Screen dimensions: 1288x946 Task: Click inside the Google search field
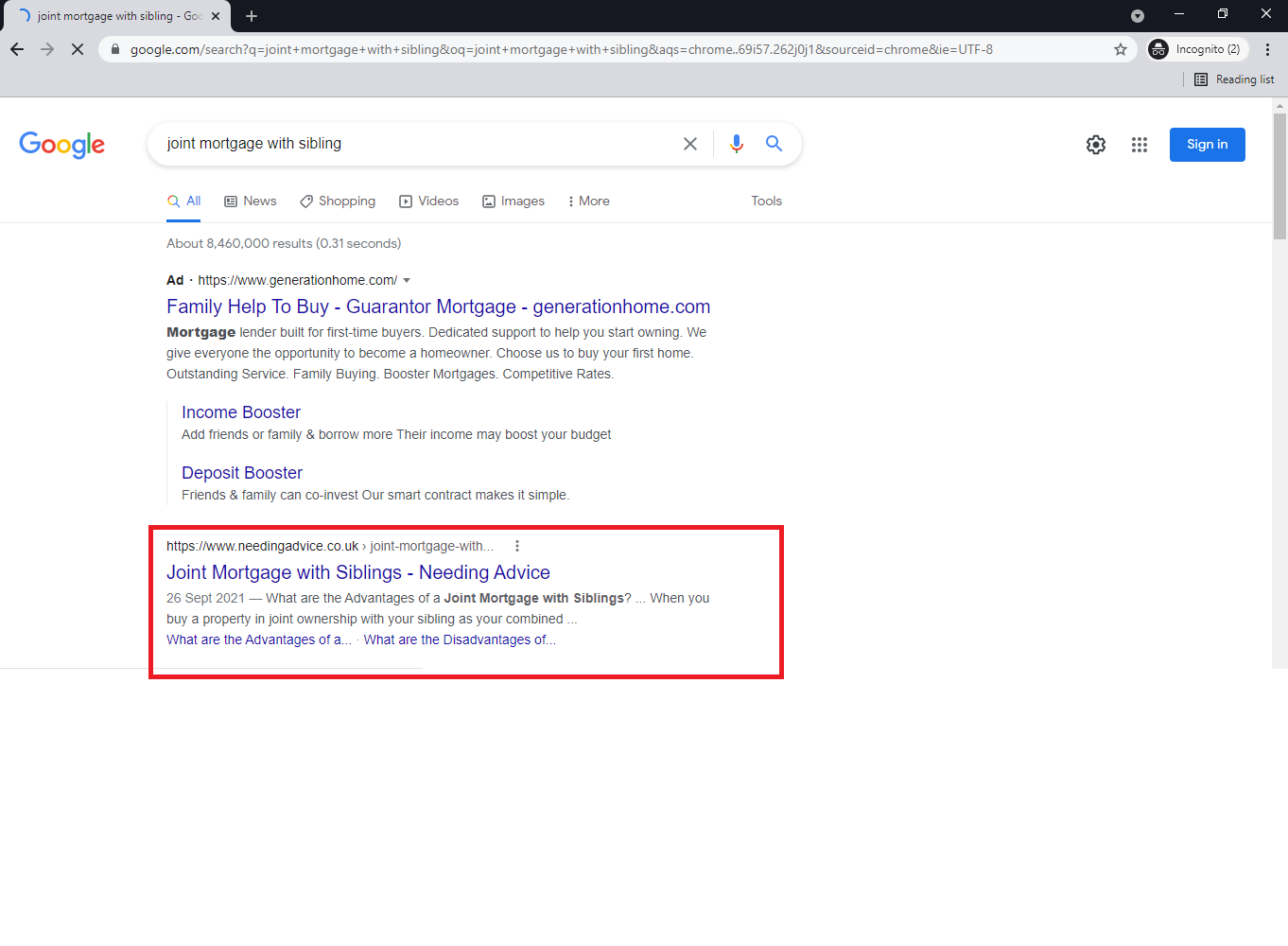416,144
